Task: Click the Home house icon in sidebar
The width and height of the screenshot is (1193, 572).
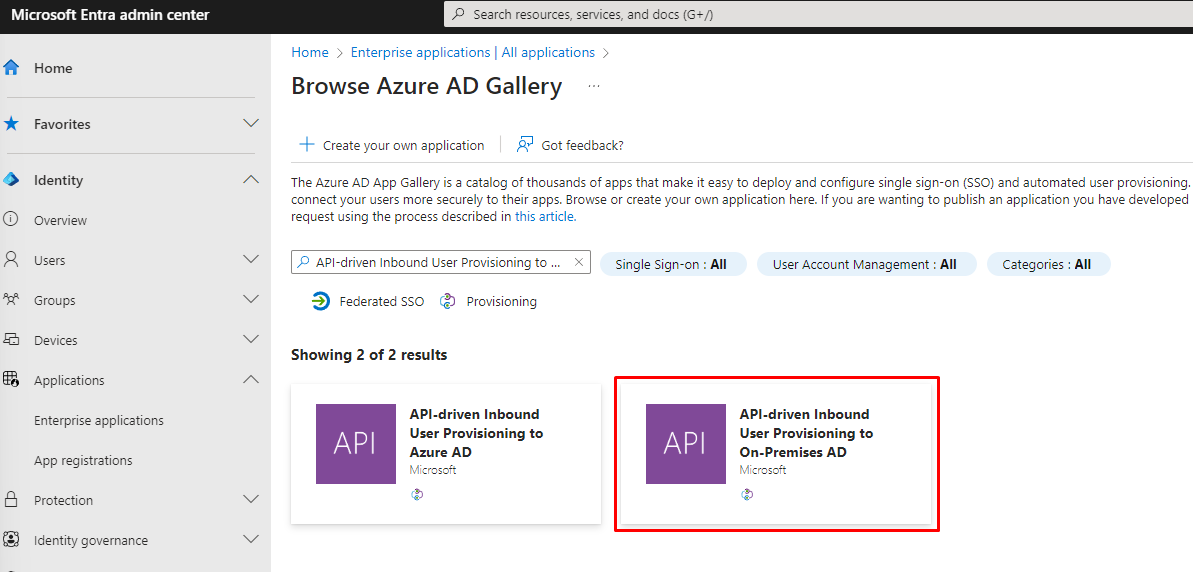Action: pos(12,68)
